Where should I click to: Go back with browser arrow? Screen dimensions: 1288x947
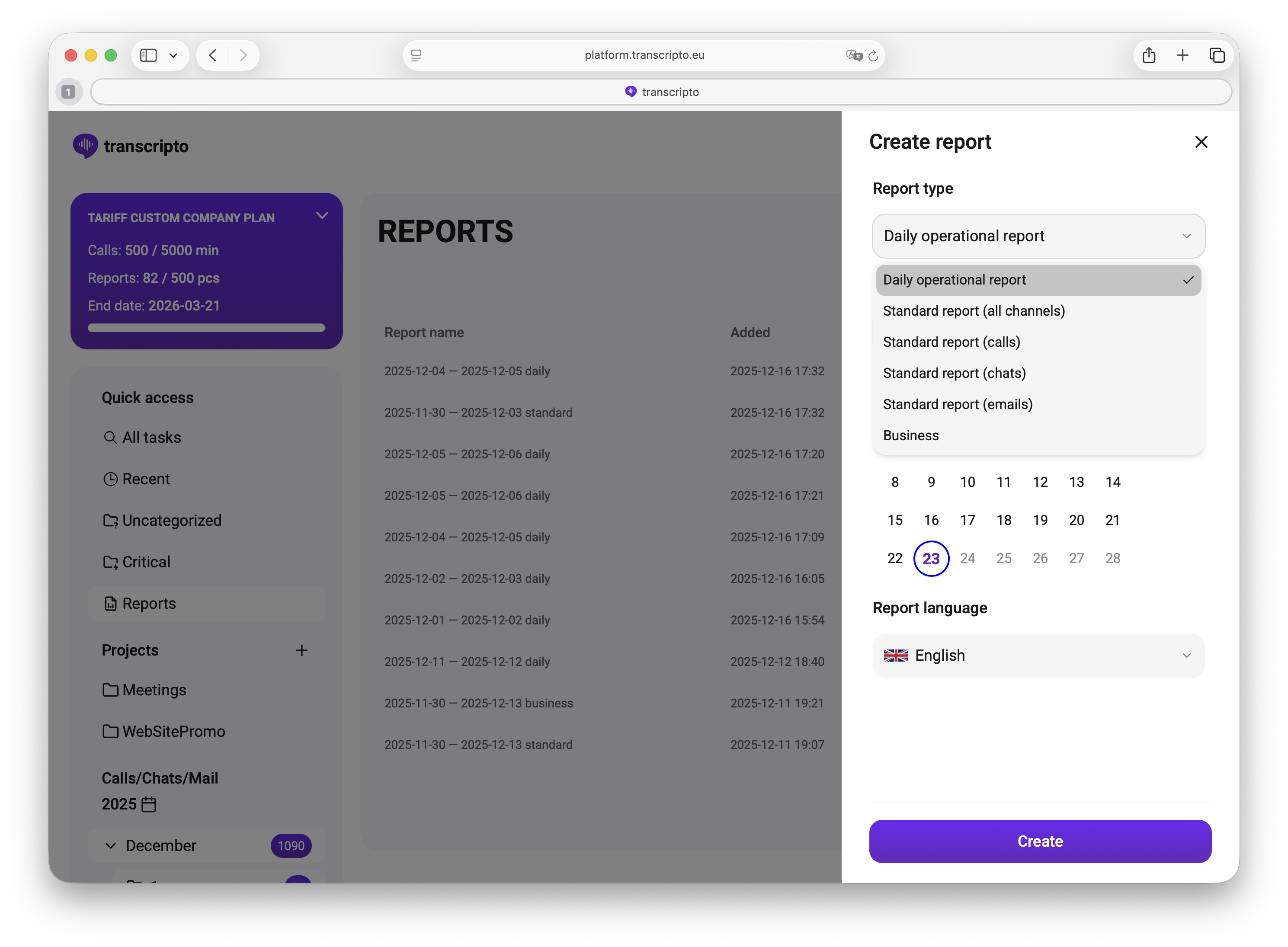tap(213, 55)
